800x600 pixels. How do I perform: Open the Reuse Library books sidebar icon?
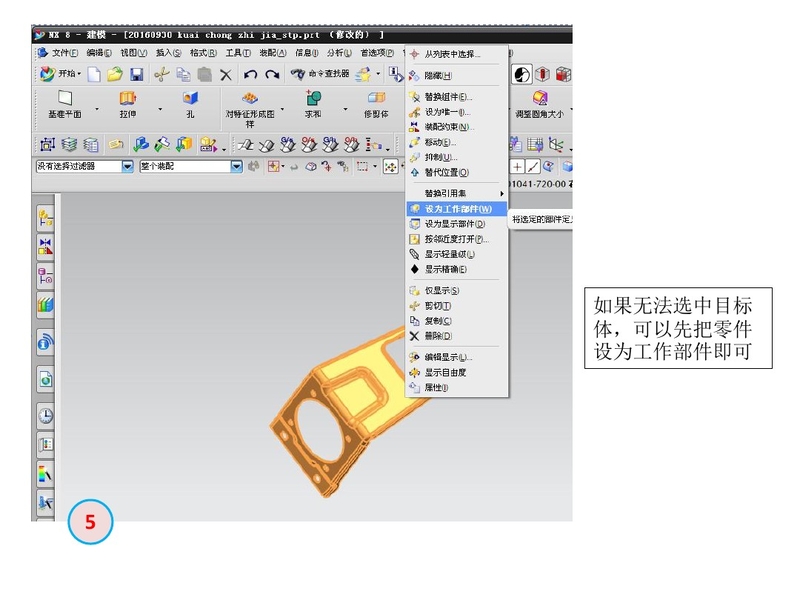[46, 303]
